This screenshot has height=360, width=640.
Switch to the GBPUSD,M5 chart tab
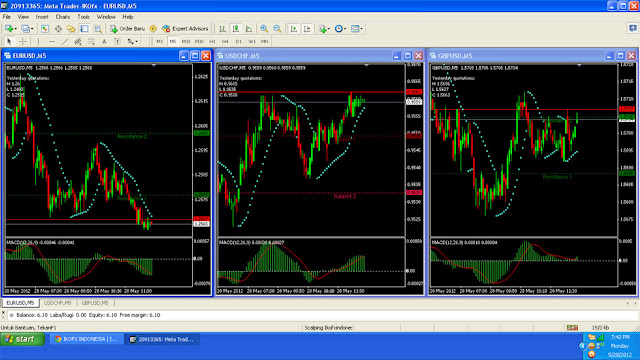point(95,303)
